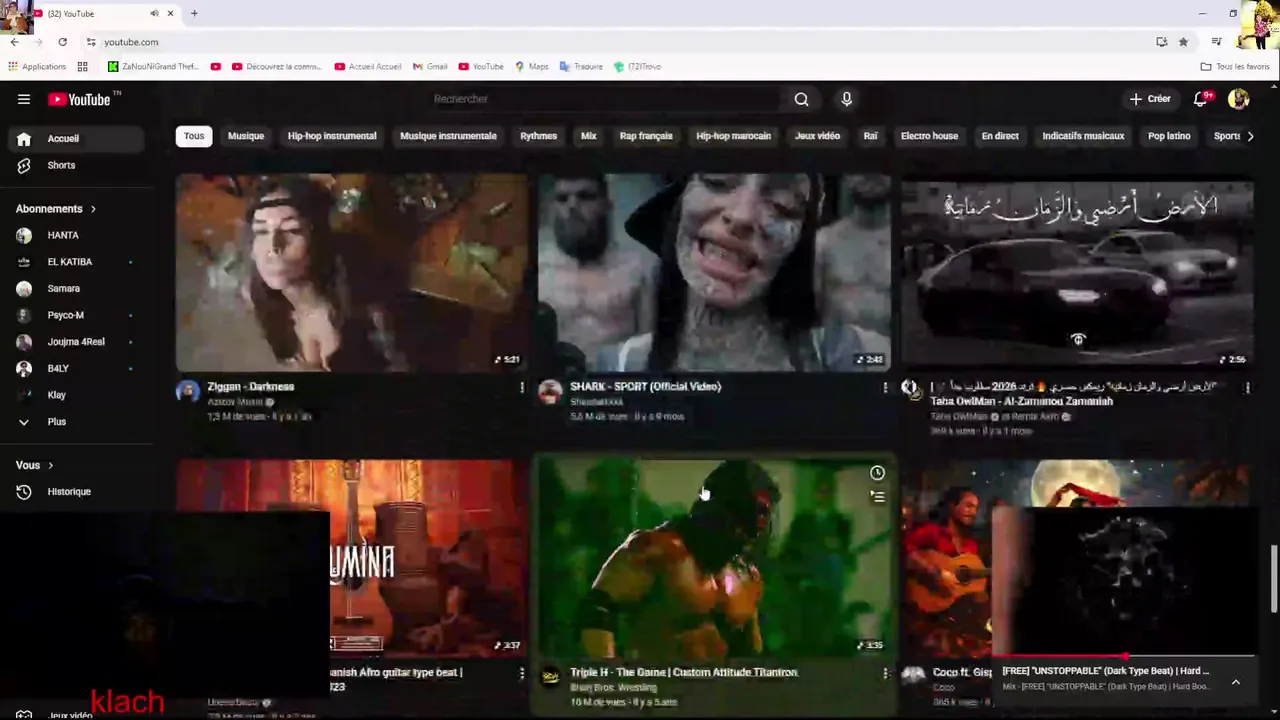
Task: Open the Taha OwlMan car thumbnail
Action: (1077, 272)
